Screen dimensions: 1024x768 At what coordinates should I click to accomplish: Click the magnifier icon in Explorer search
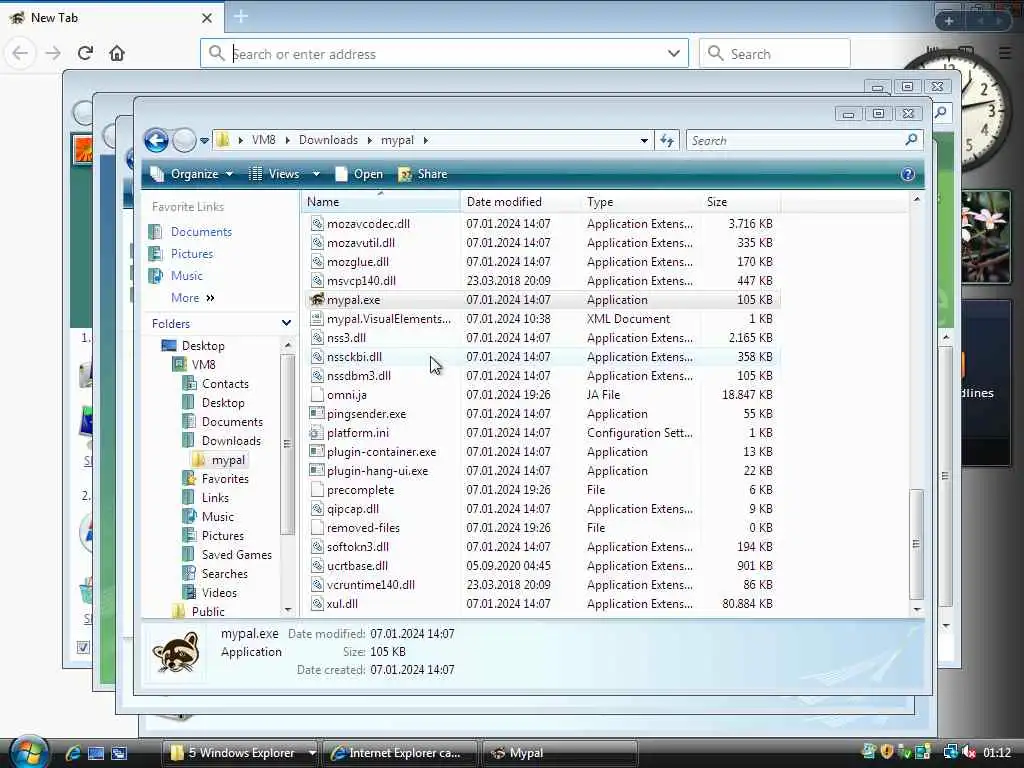click(x=912, y=140)
